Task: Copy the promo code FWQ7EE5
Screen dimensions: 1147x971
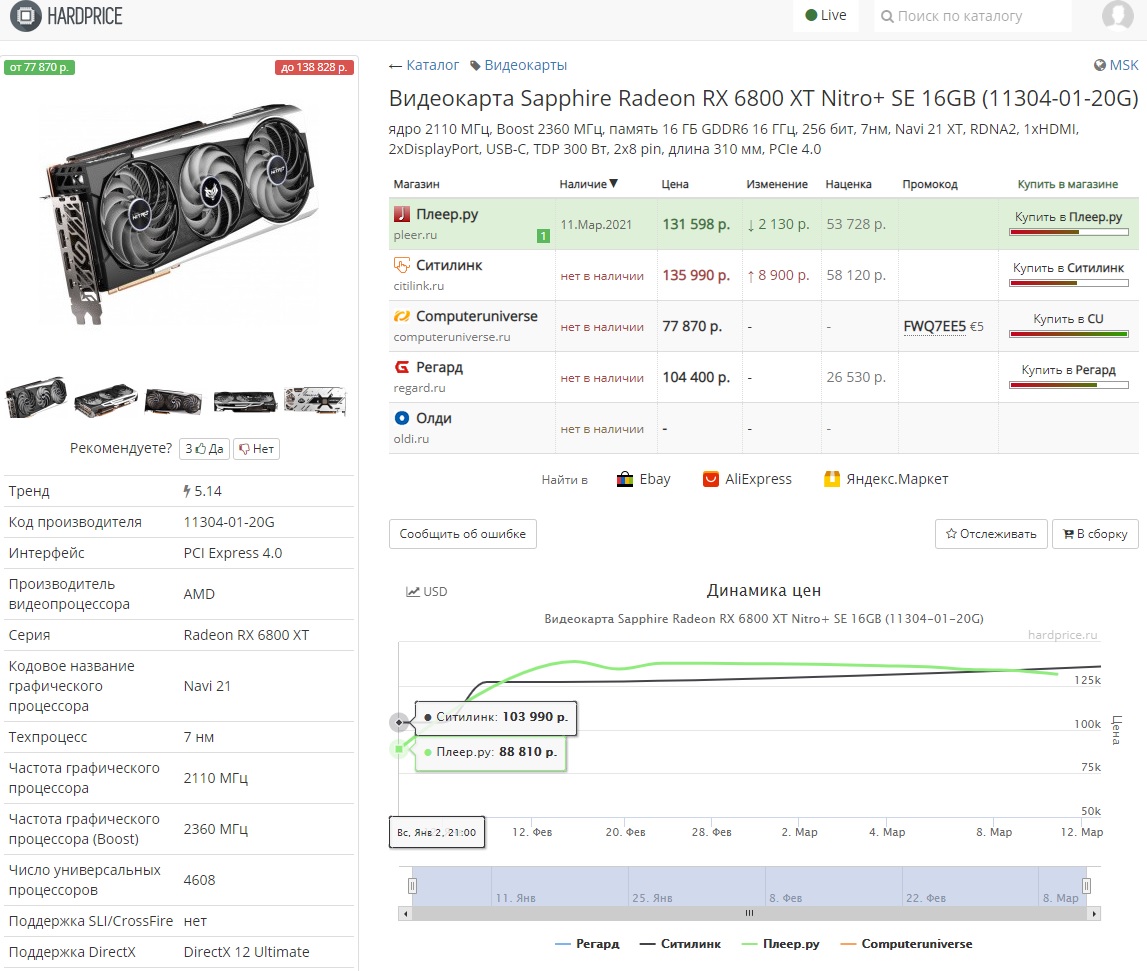Action: coord(934,326)
